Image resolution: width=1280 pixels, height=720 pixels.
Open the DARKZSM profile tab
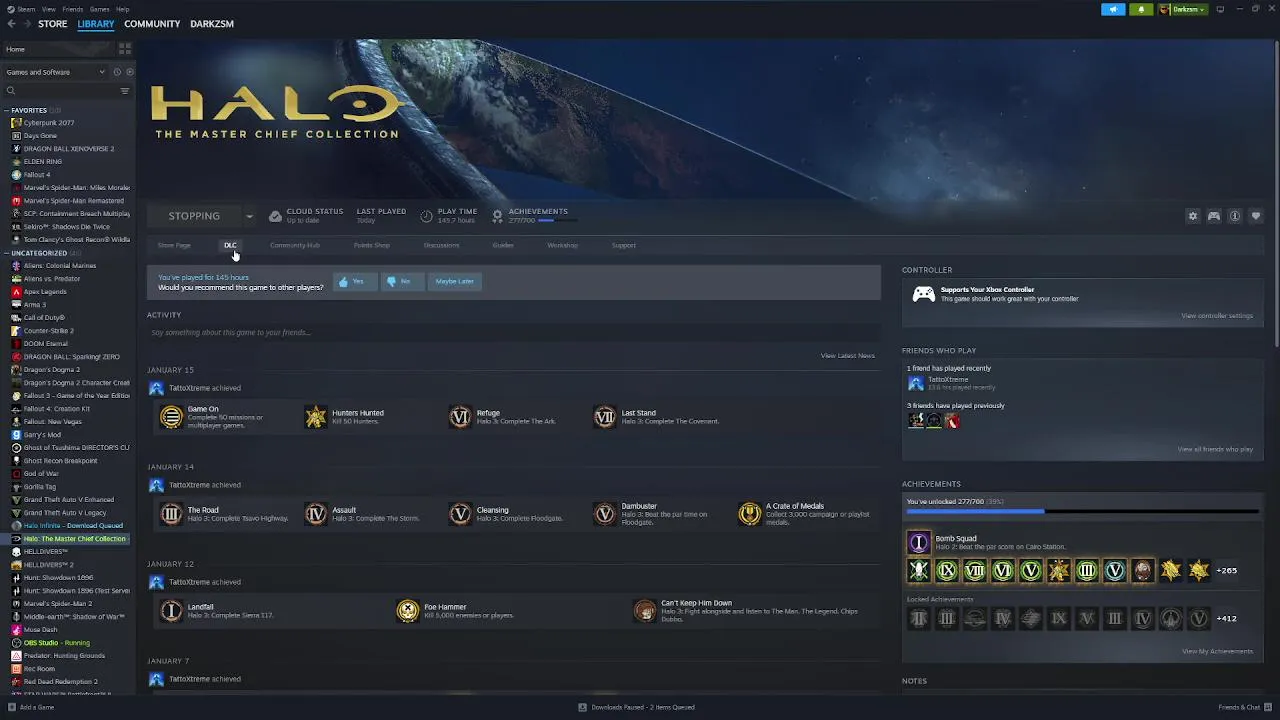pos(212,24)
